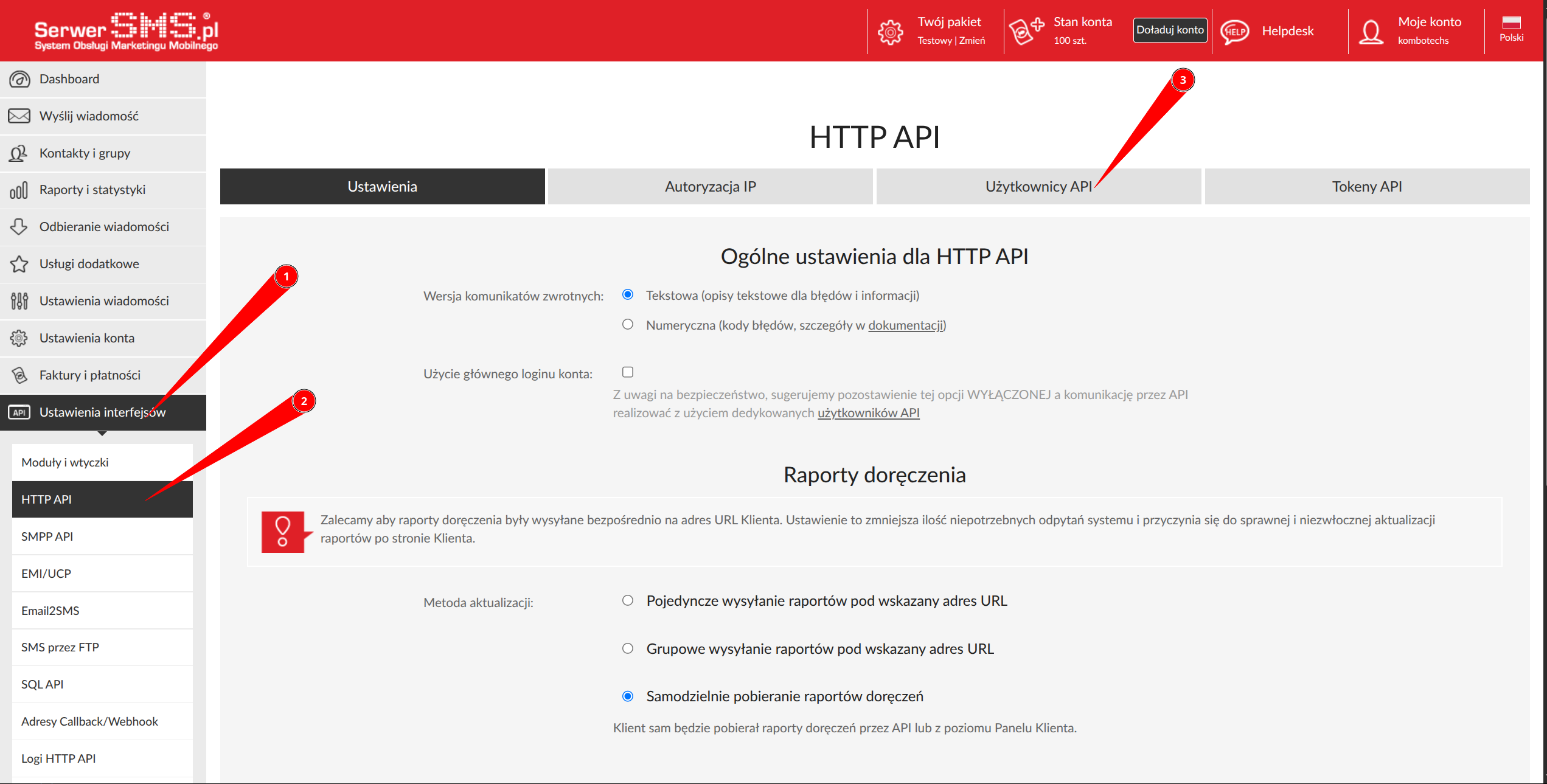The width and height of the screenshot is (1547, 784).
Task: Open Polski language selector flag
Action: tap(1511, 23)
